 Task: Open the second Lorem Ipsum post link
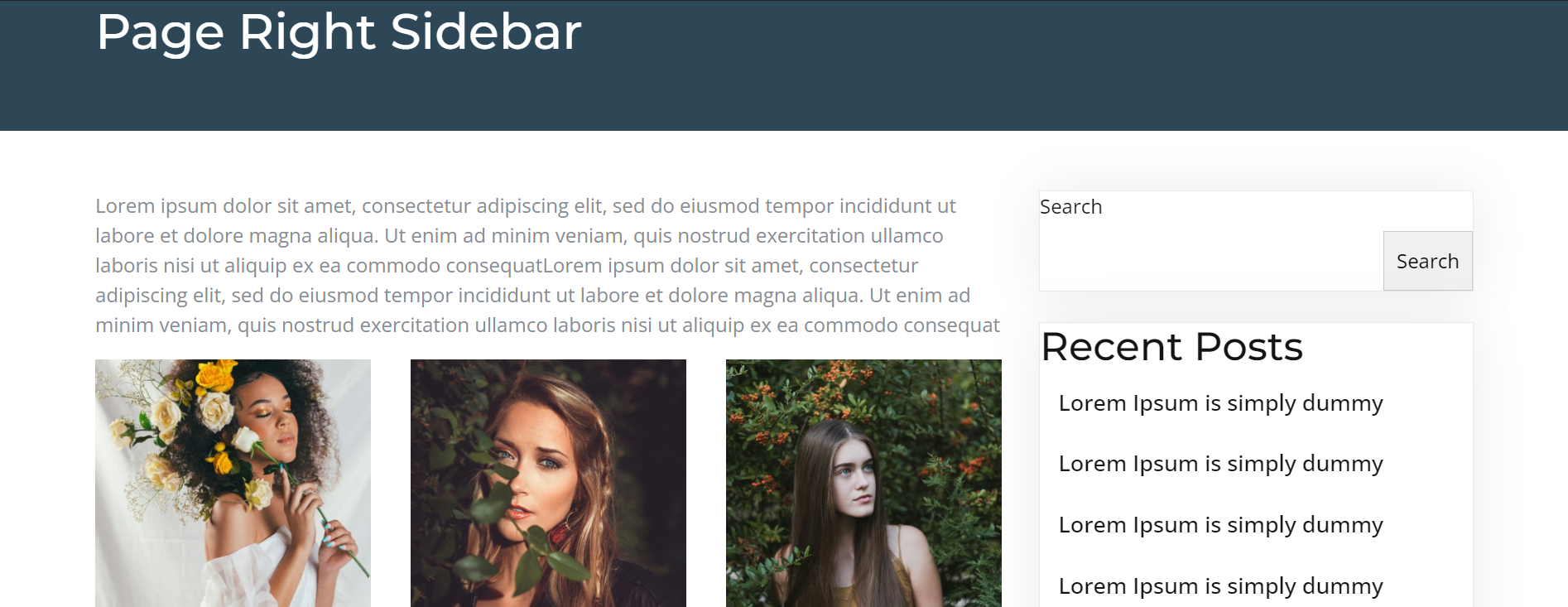click(1220, 464)
